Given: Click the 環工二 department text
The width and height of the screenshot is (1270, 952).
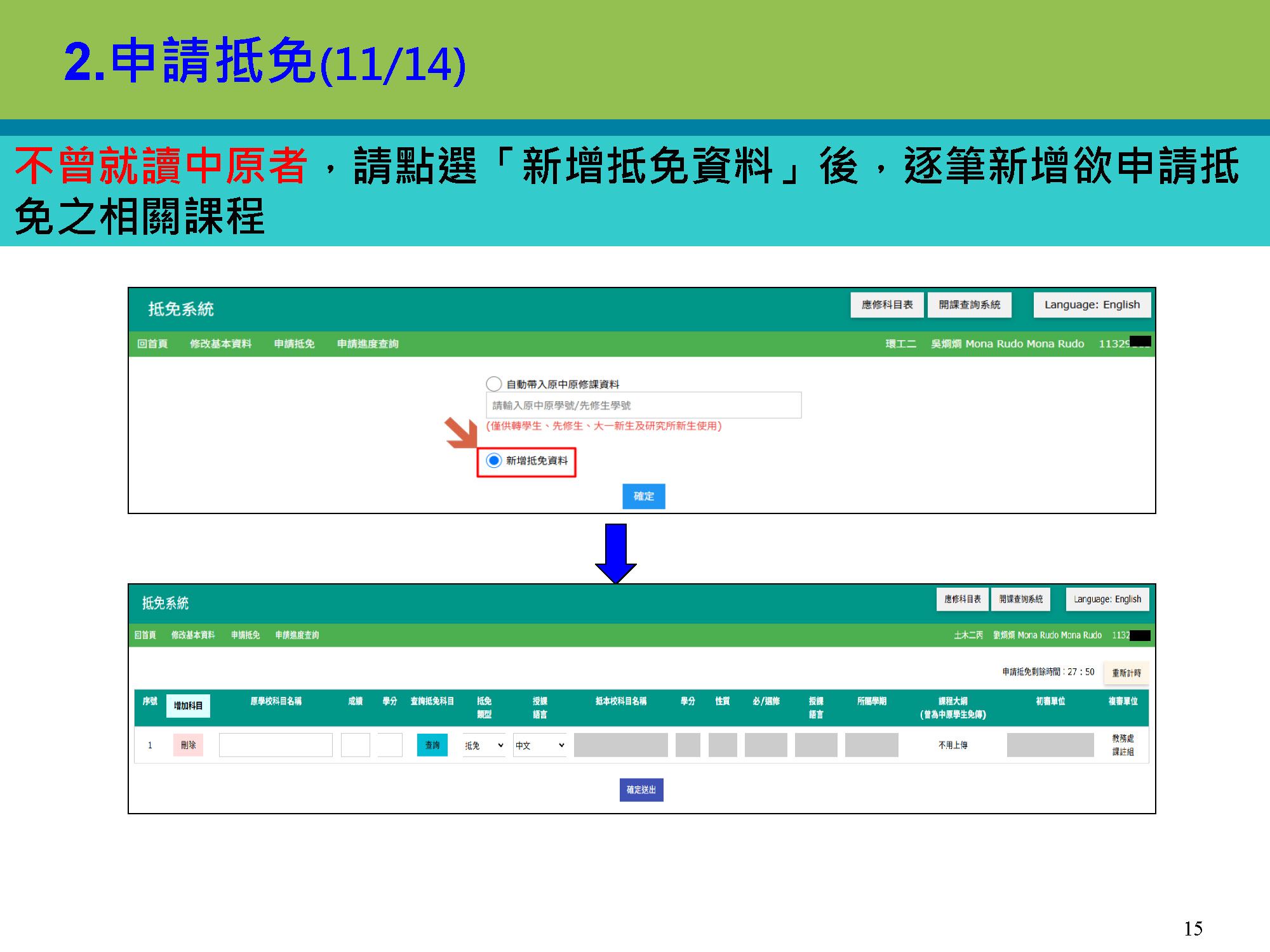Looking at the screenshot, I should (900, 344).
